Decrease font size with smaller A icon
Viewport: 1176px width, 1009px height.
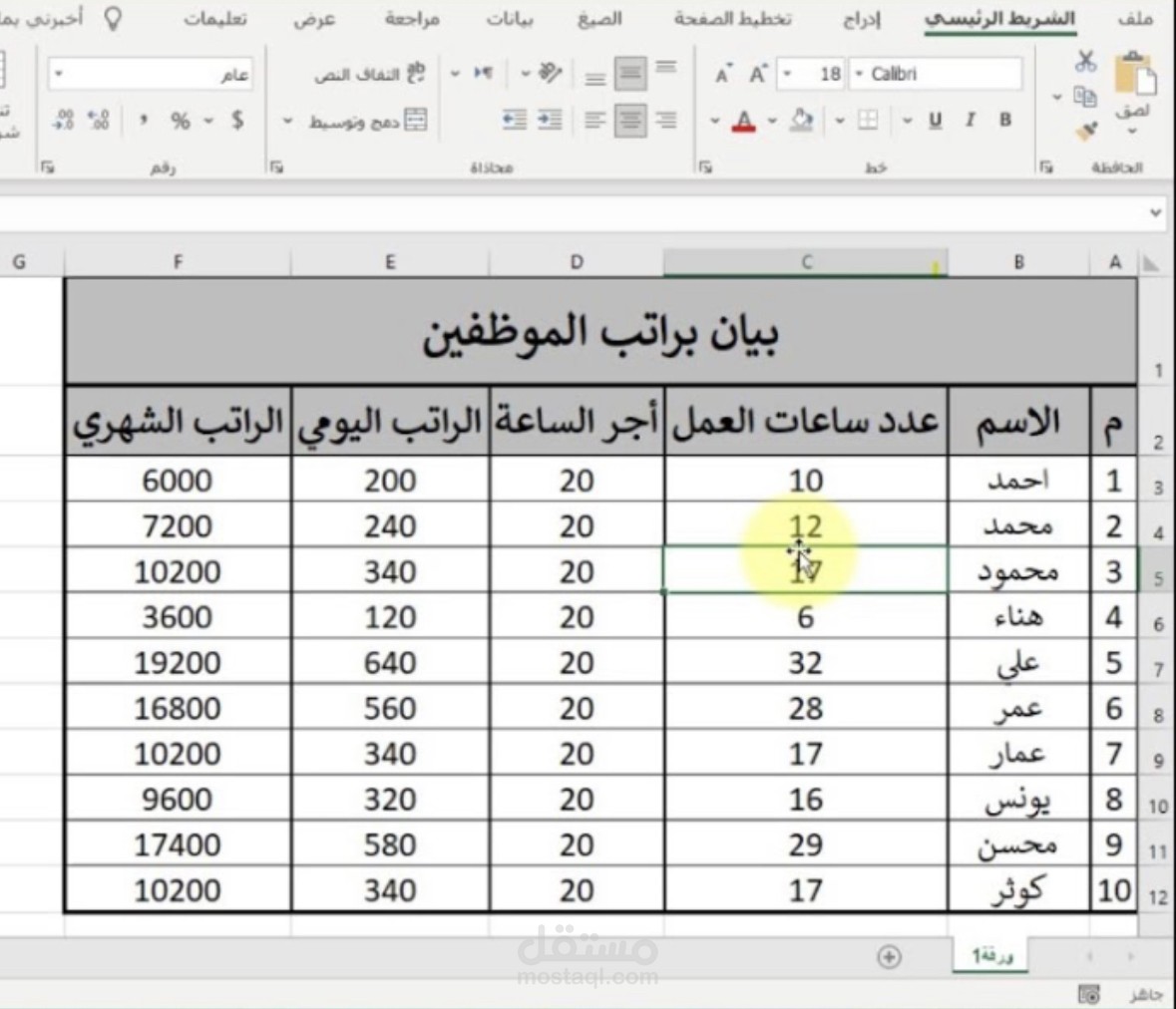click(723, 74)
